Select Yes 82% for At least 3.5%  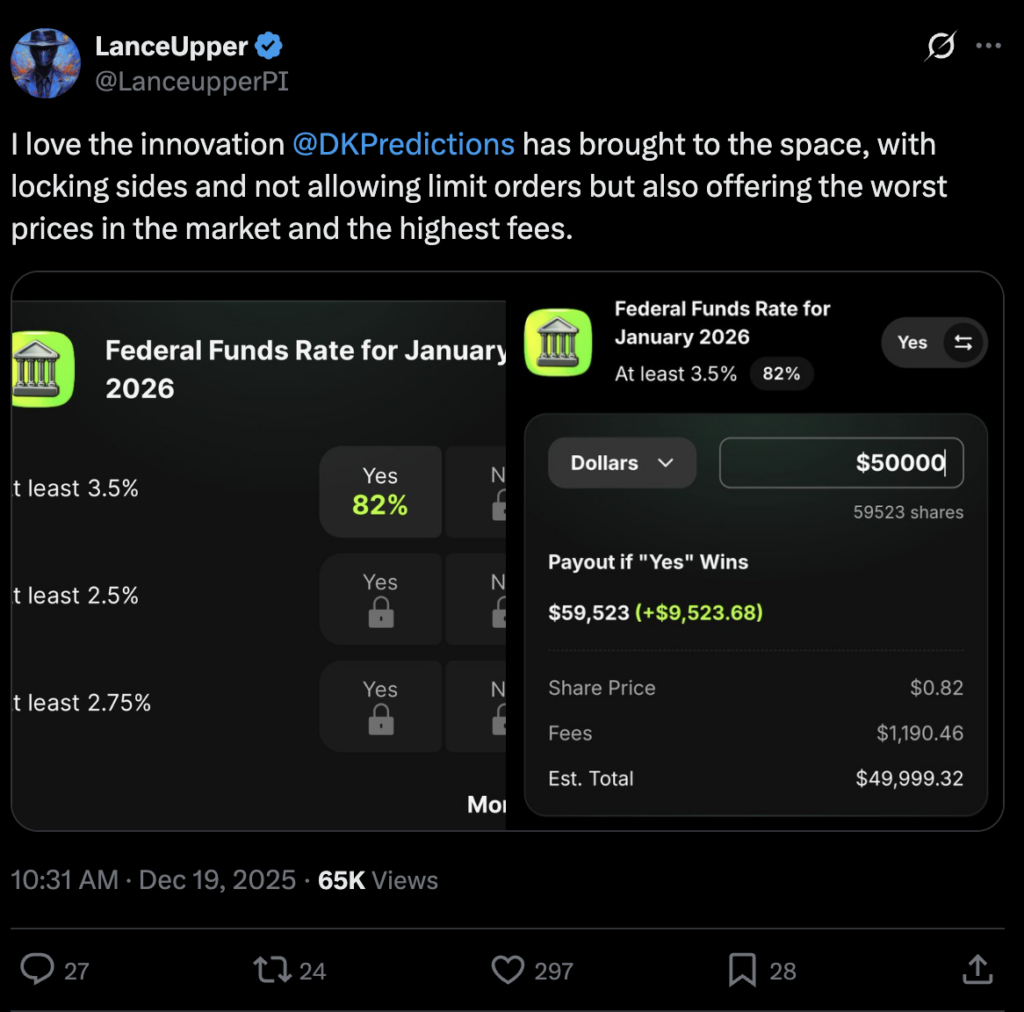click(380, 491)
